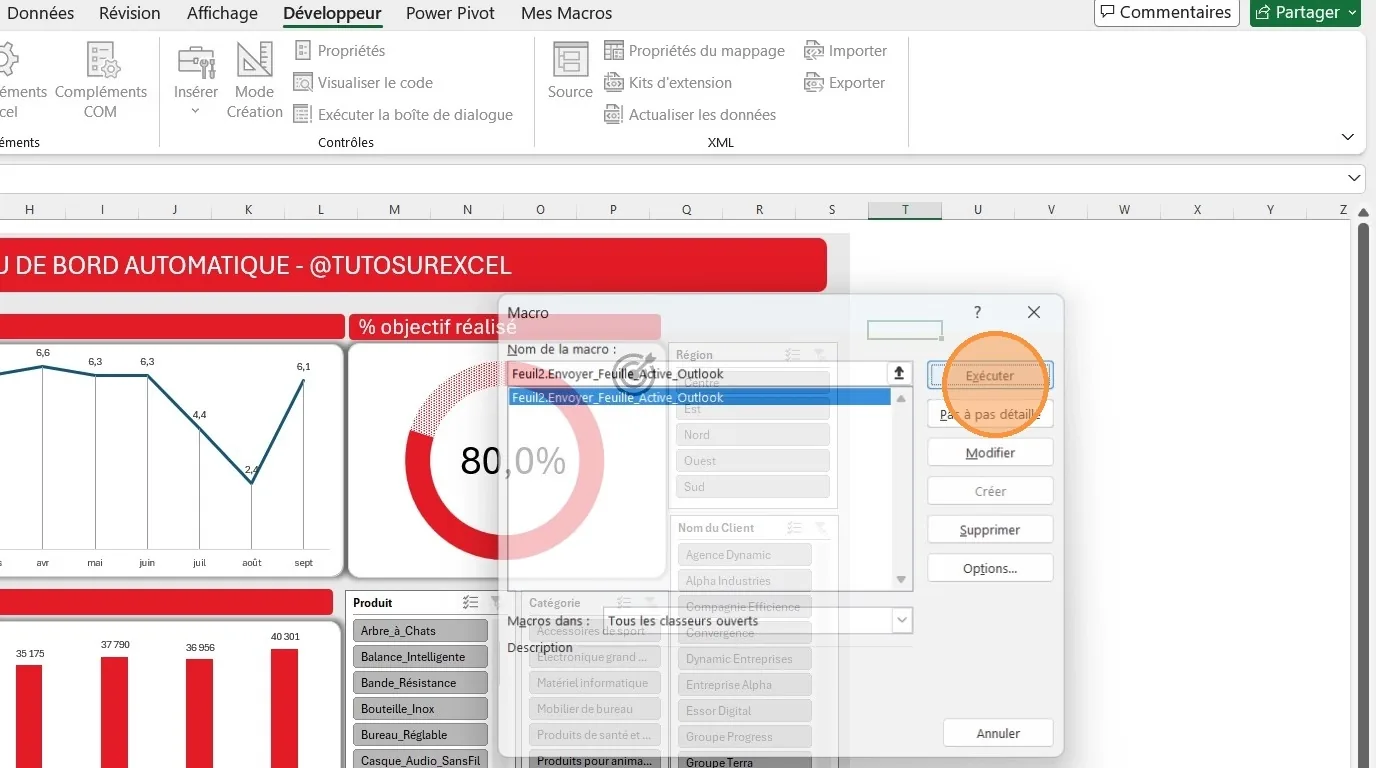Click macro list scroll up arrow
The height and width of the screenshot is (768, 1376).
901,398
